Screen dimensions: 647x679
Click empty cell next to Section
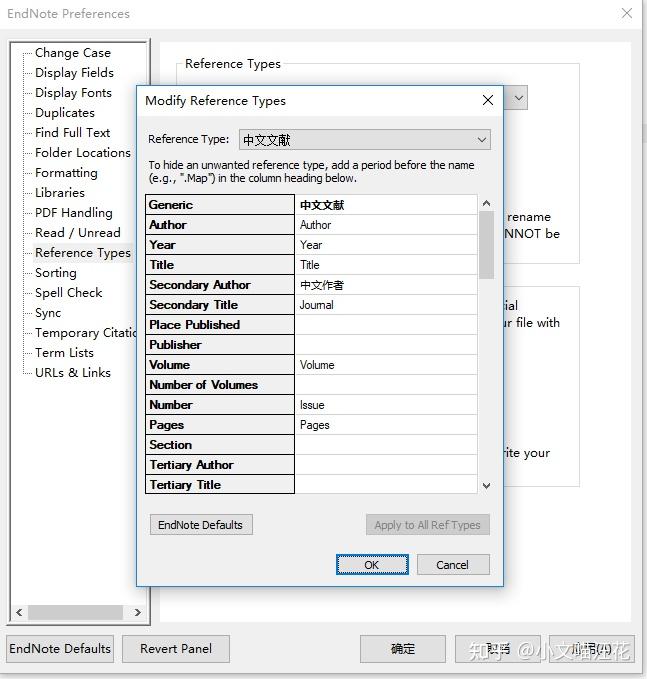(x=386, y=445)
